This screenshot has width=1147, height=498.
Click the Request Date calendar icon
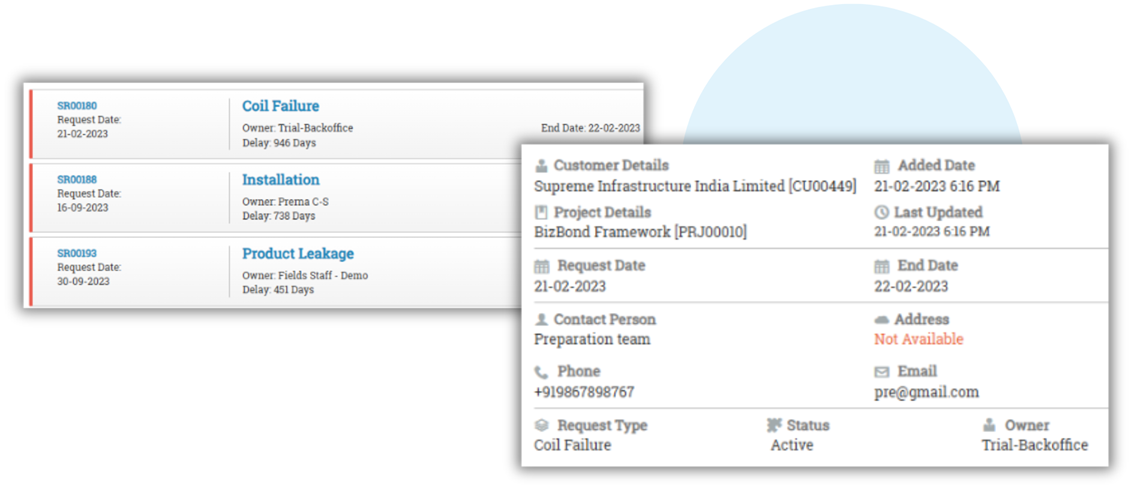[542, 266]
